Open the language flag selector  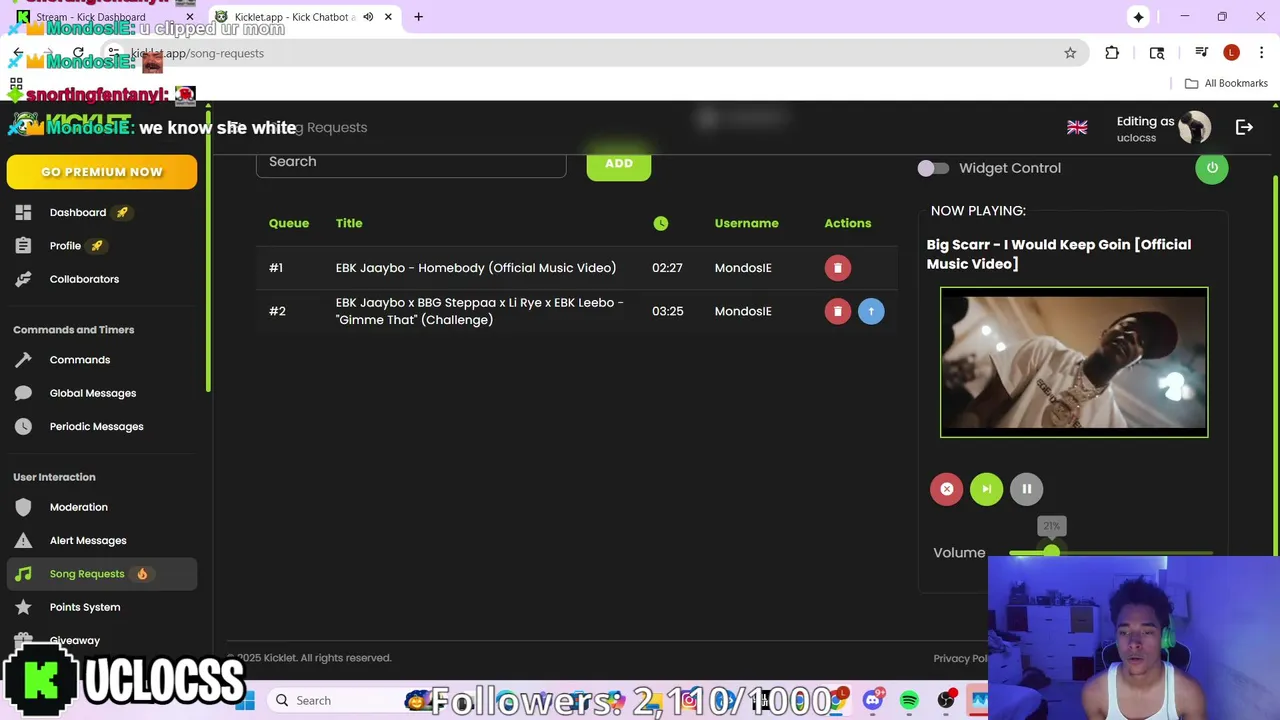(x=1077, y=127)
